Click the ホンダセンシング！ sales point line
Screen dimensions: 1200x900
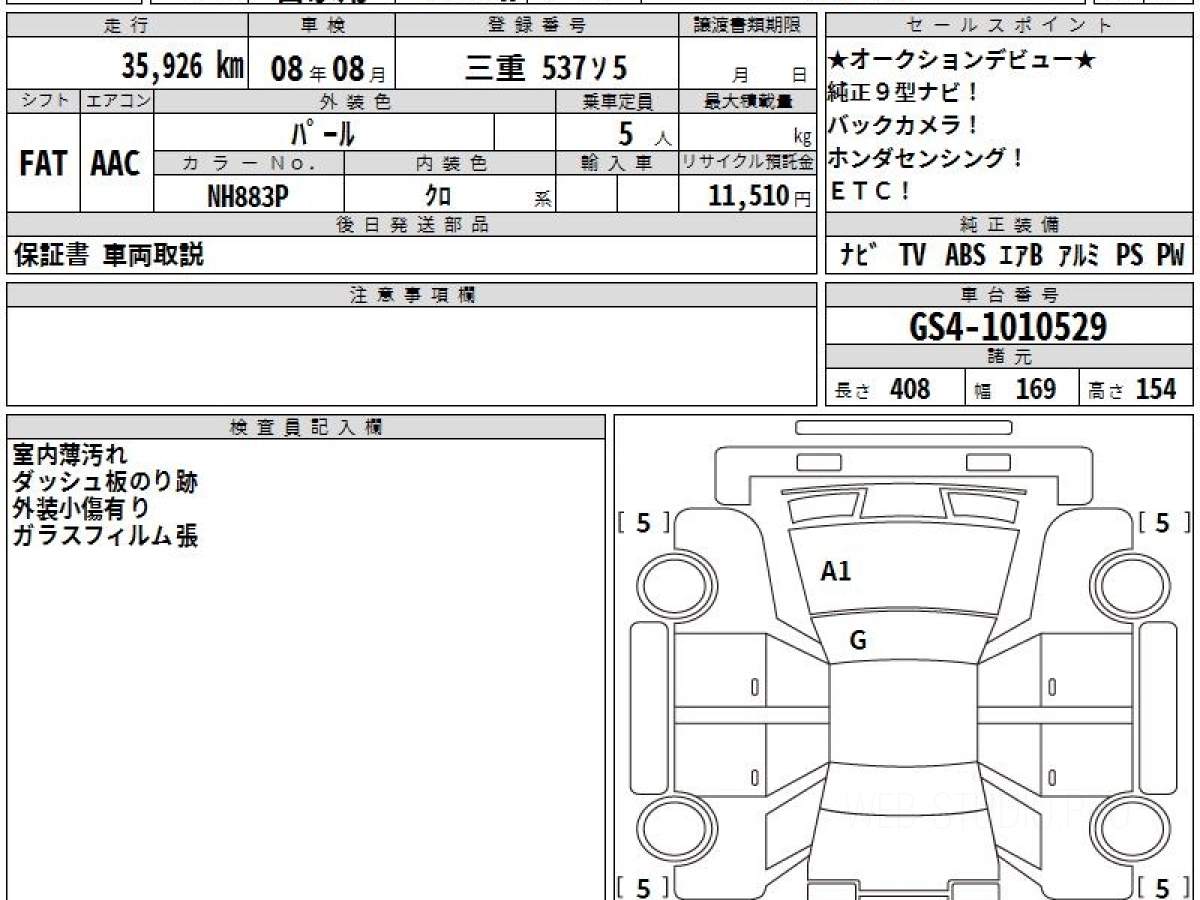pyautogui.click(x=926, y=158)
